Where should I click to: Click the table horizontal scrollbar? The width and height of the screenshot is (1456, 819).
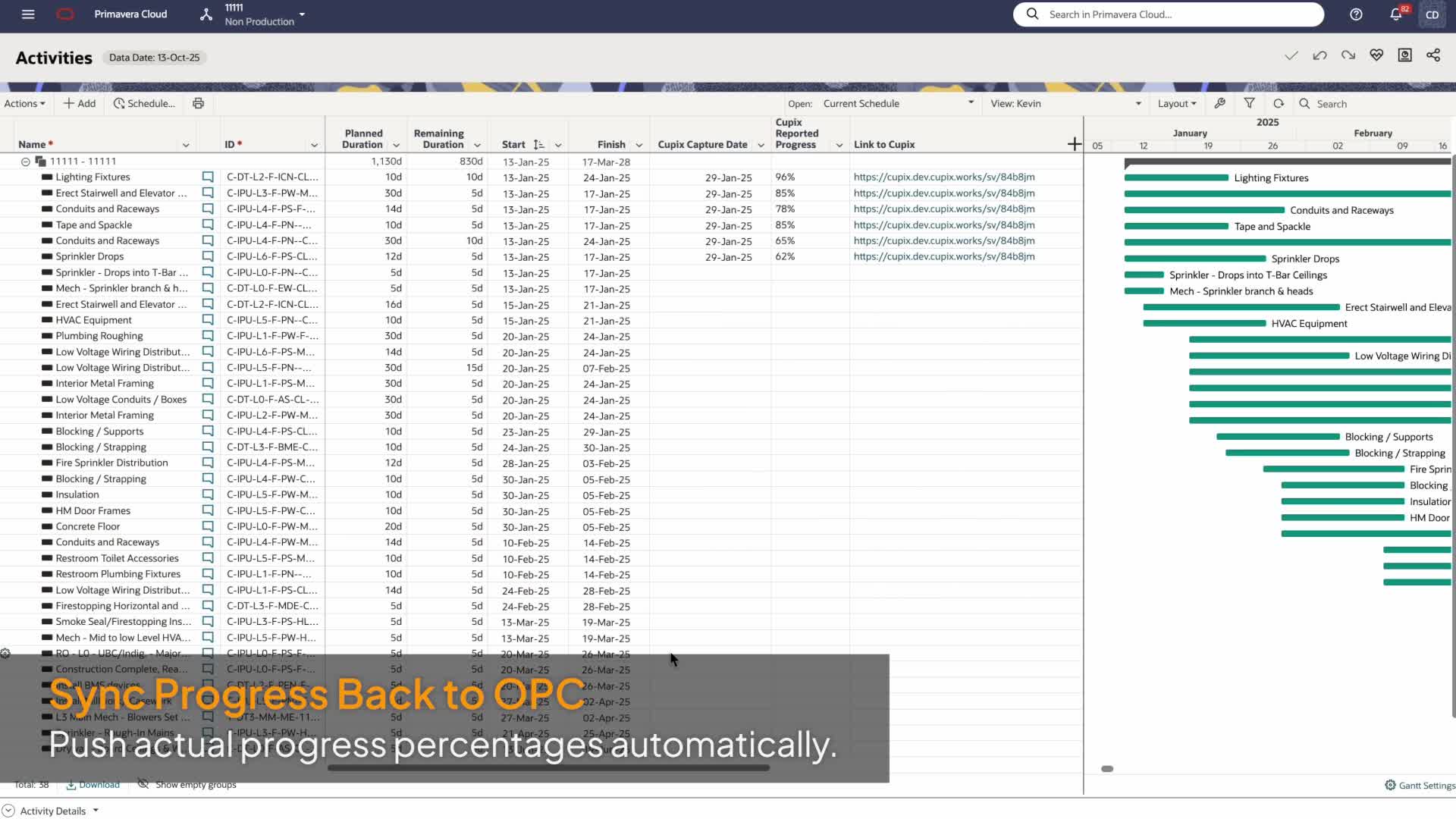coord(548,767)
